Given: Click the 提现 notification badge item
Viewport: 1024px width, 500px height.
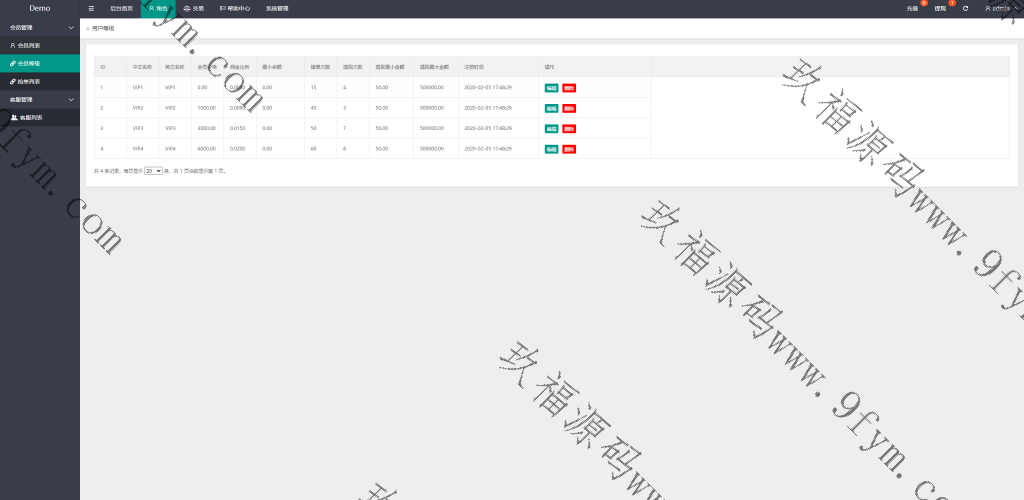Looking at the screenshot, I should (x=941, y=8).
